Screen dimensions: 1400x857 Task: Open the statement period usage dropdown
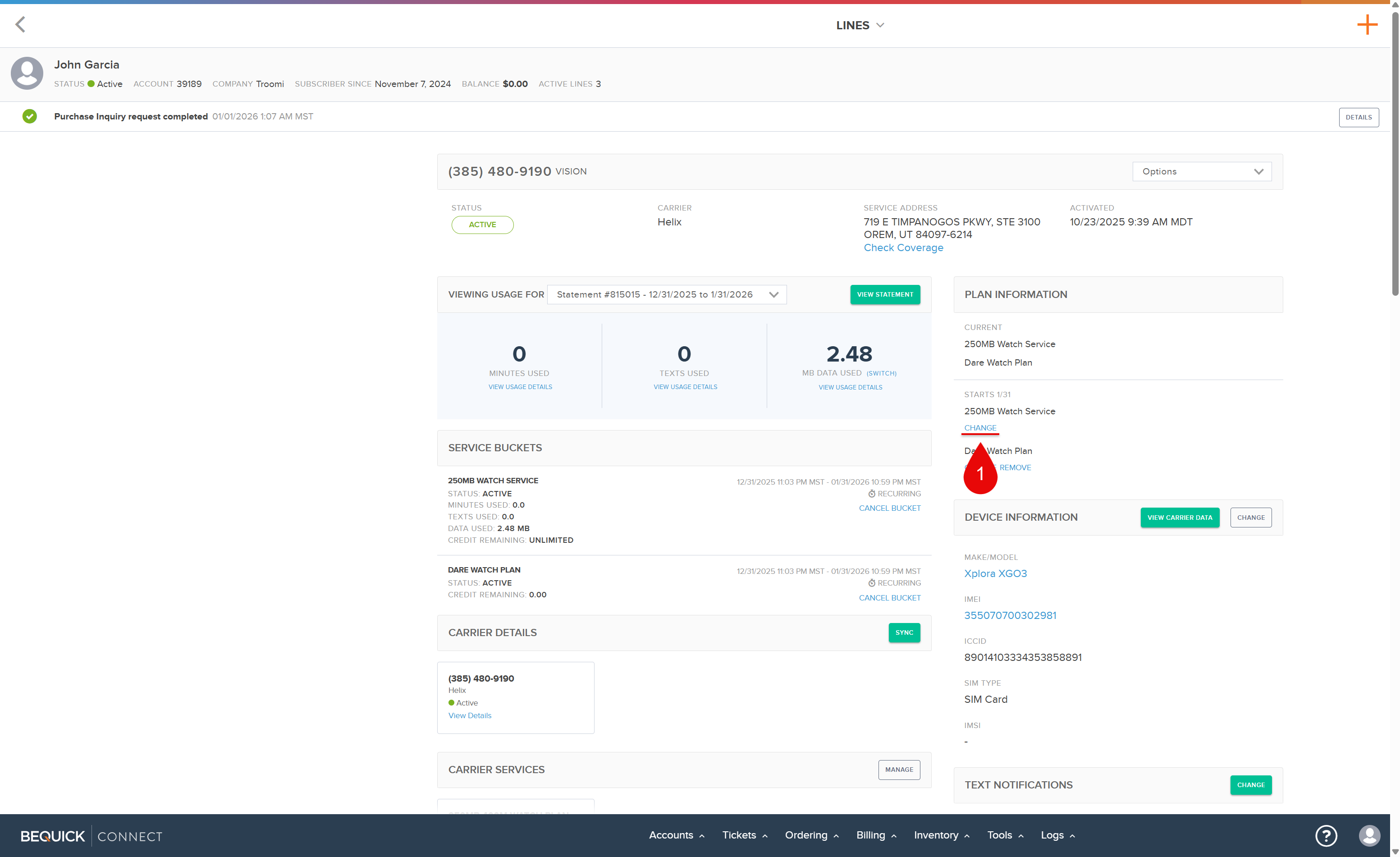667,294
